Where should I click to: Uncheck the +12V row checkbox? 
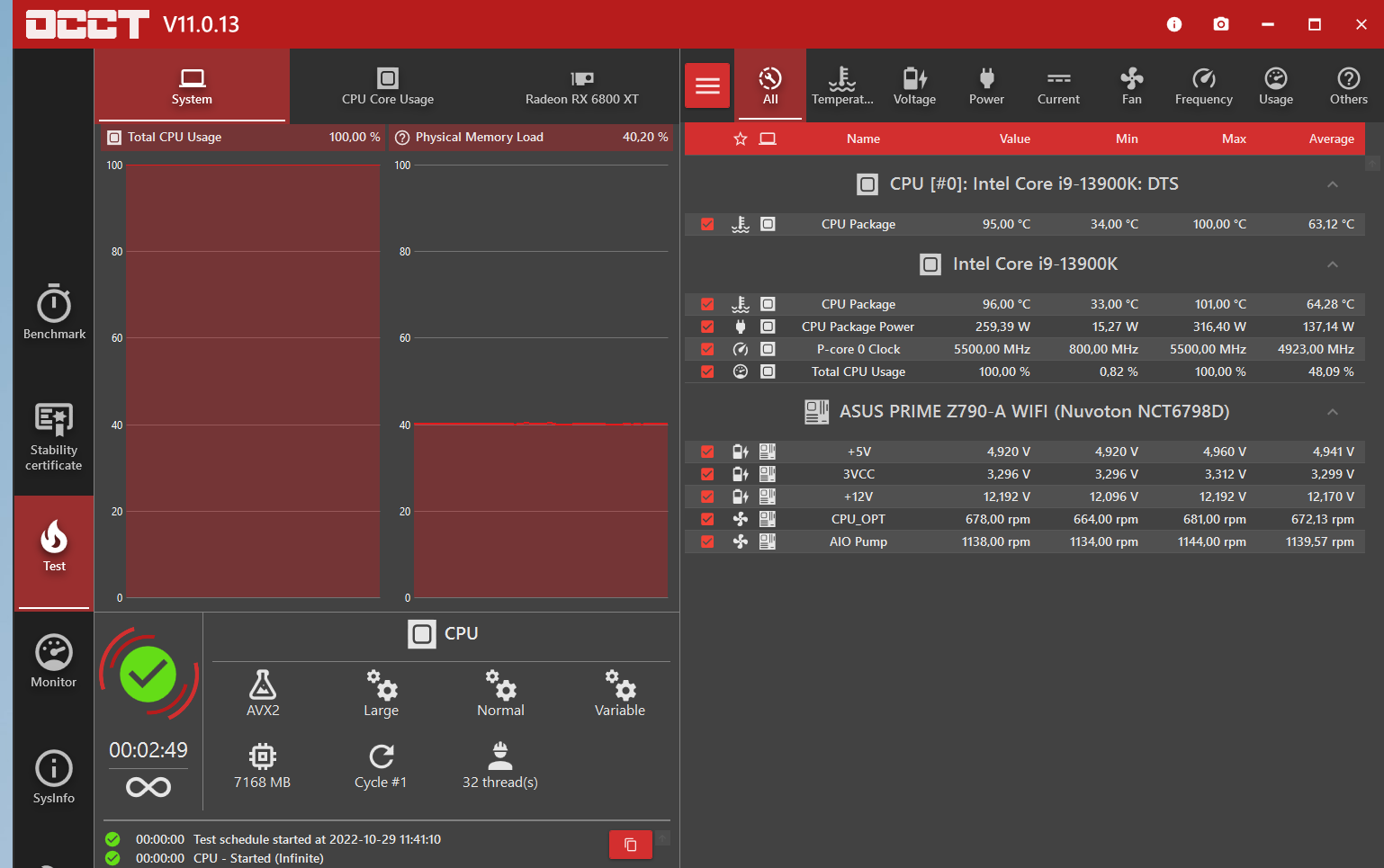[x=707, y=497]
